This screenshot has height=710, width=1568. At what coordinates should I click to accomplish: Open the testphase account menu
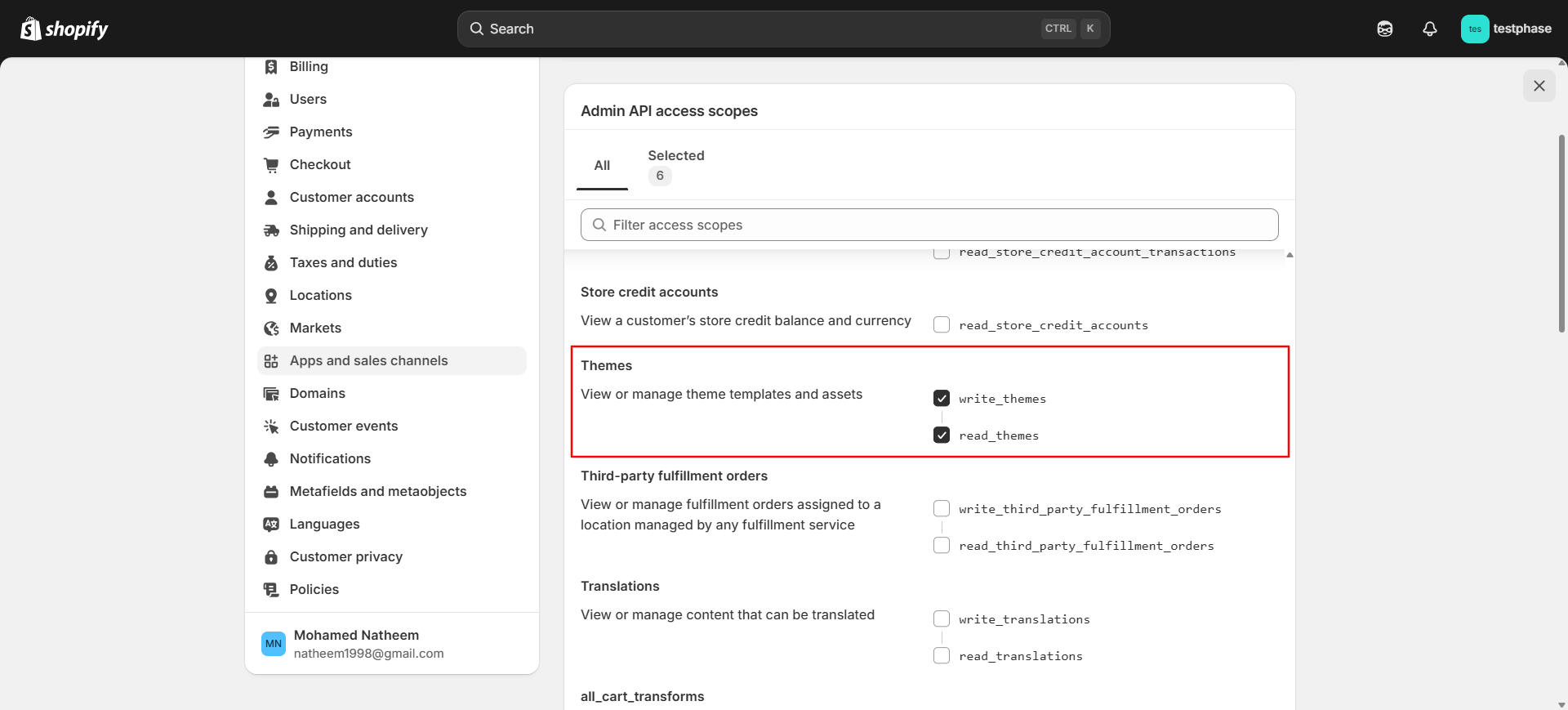(x=1505, y=29)
